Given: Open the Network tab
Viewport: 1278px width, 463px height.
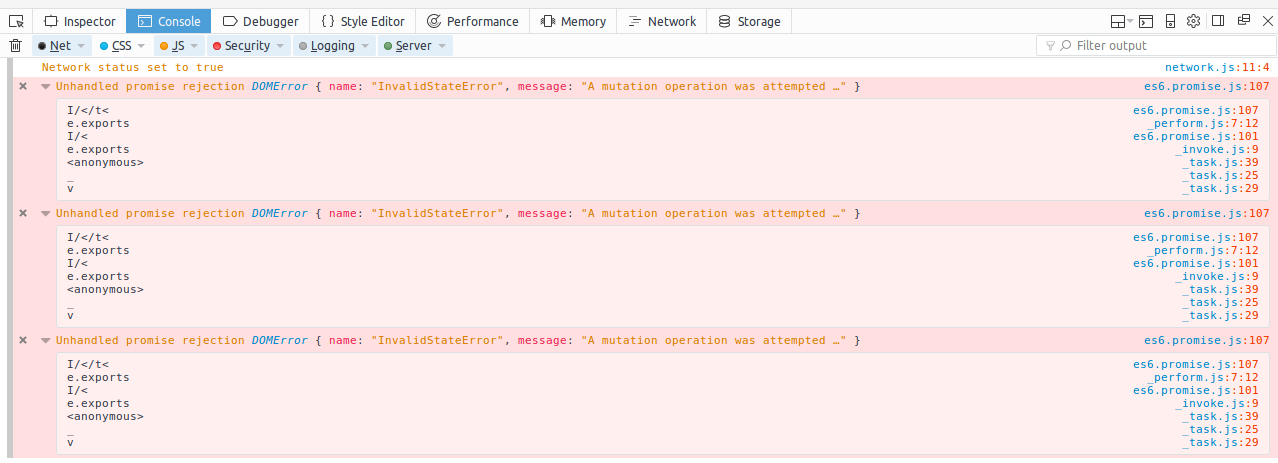Looking at the screenshot, I should pyautogui.click(x=661, y=21).
